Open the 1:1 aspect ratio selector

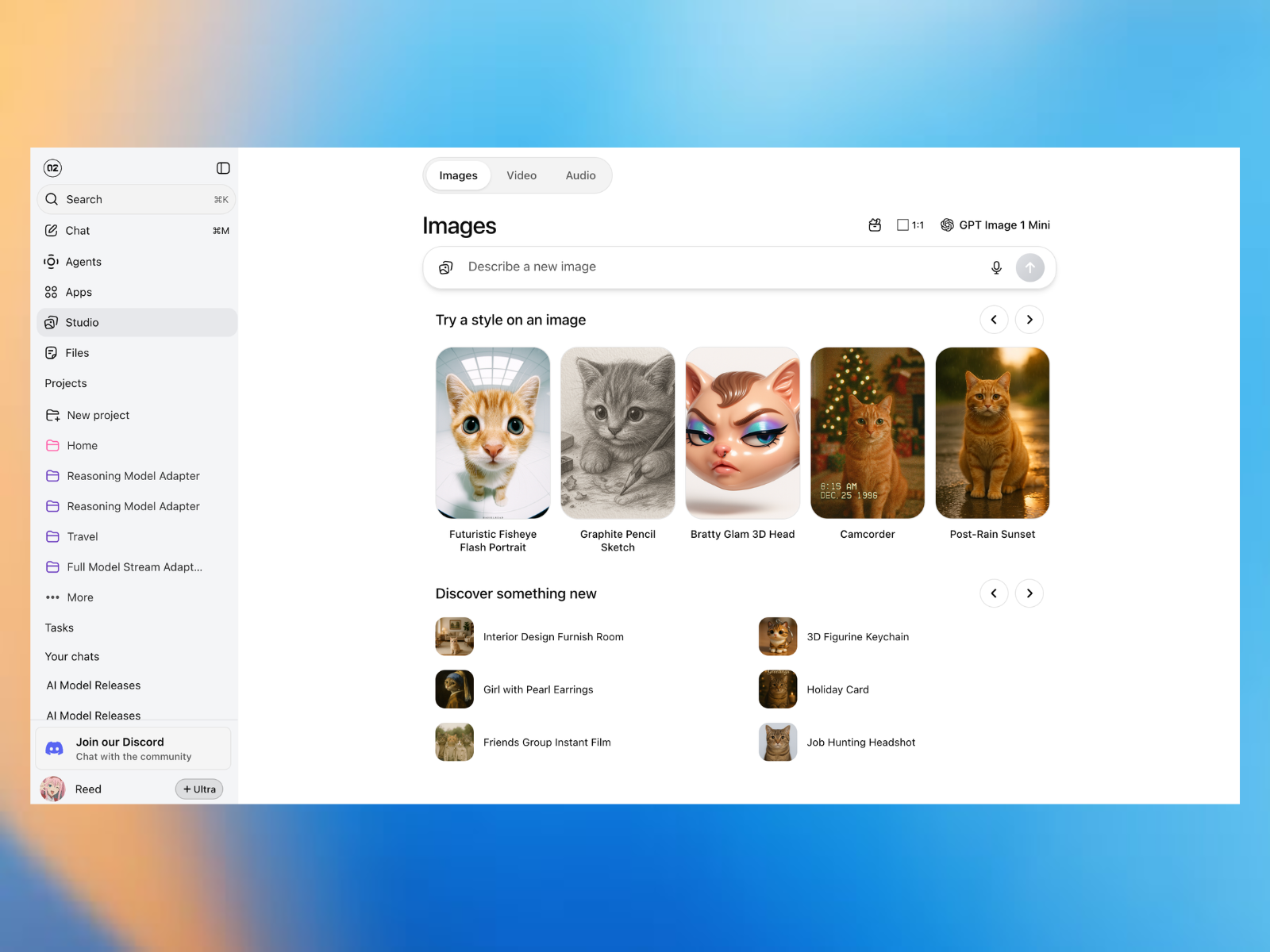tap(910, 225)
